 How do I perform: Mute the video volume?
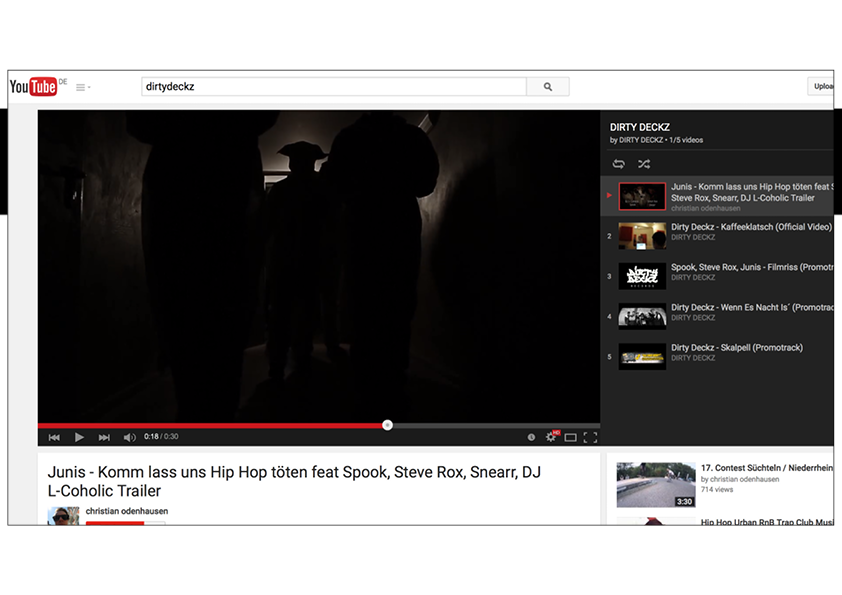(x=129, y=437)
